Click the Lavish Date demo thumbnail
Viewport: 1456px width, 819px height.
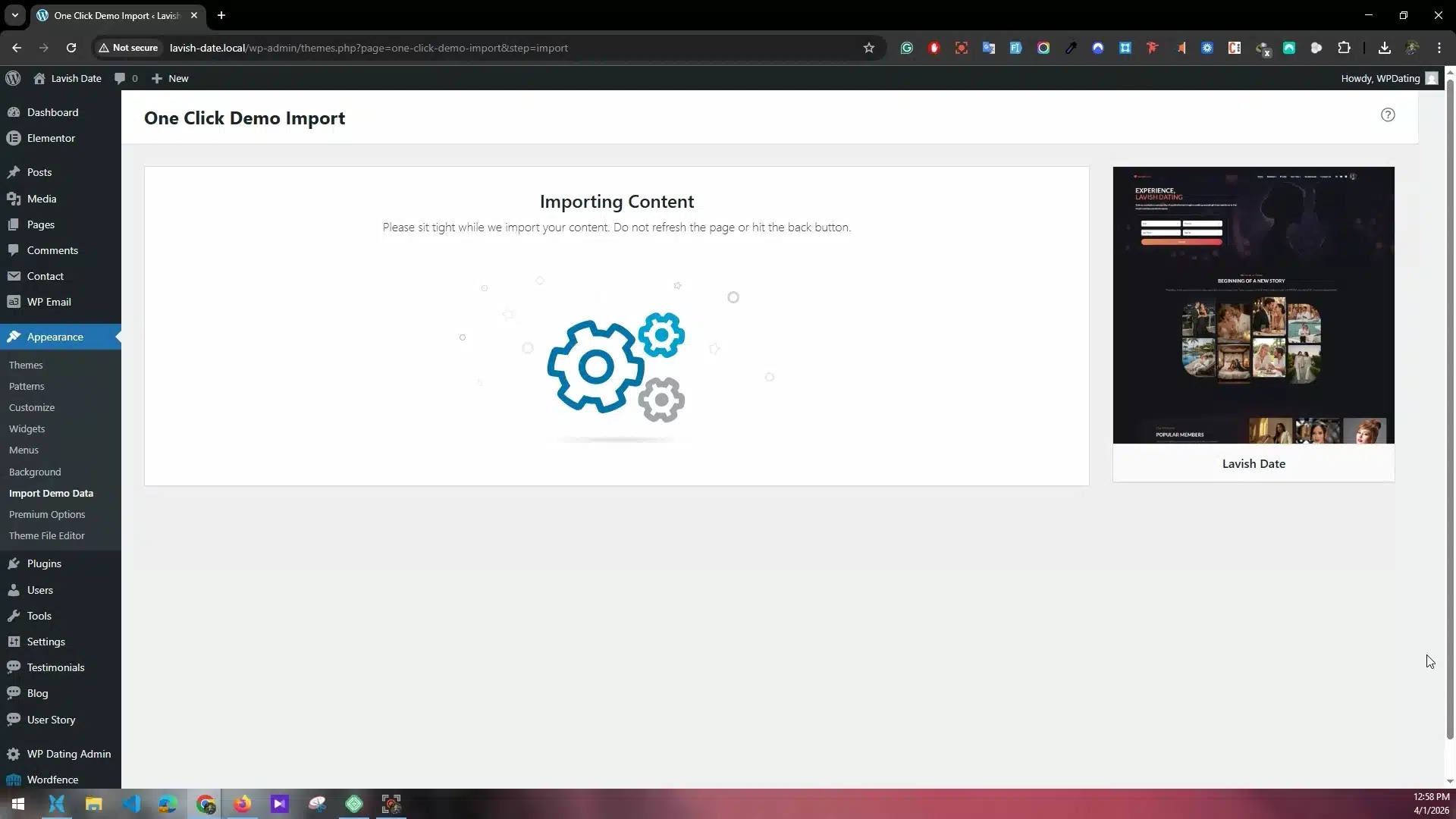1253,305
